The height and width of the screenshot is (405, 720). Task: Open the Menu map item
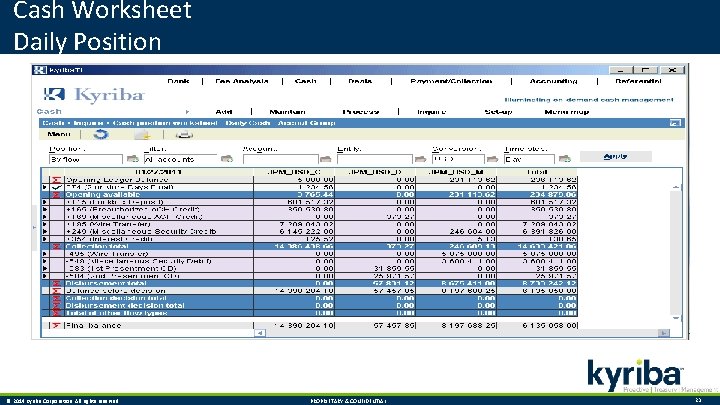coord(567,112)
